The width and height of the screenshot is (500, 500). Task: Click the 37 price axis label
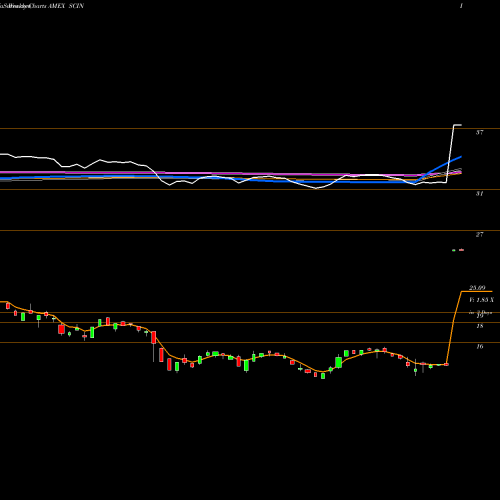pos(479,133)
